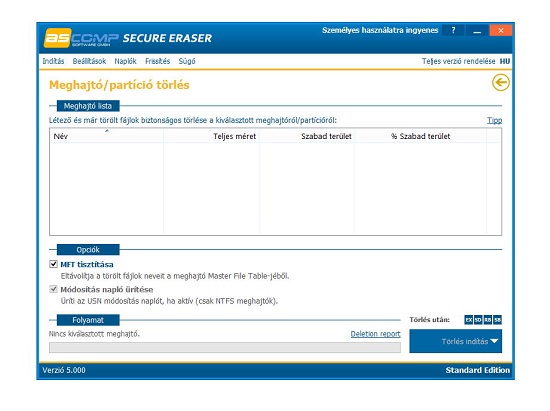
Task: Click 'Nincs kiválasztott meghajtó.' status message
Action: (x=94, y=334)
